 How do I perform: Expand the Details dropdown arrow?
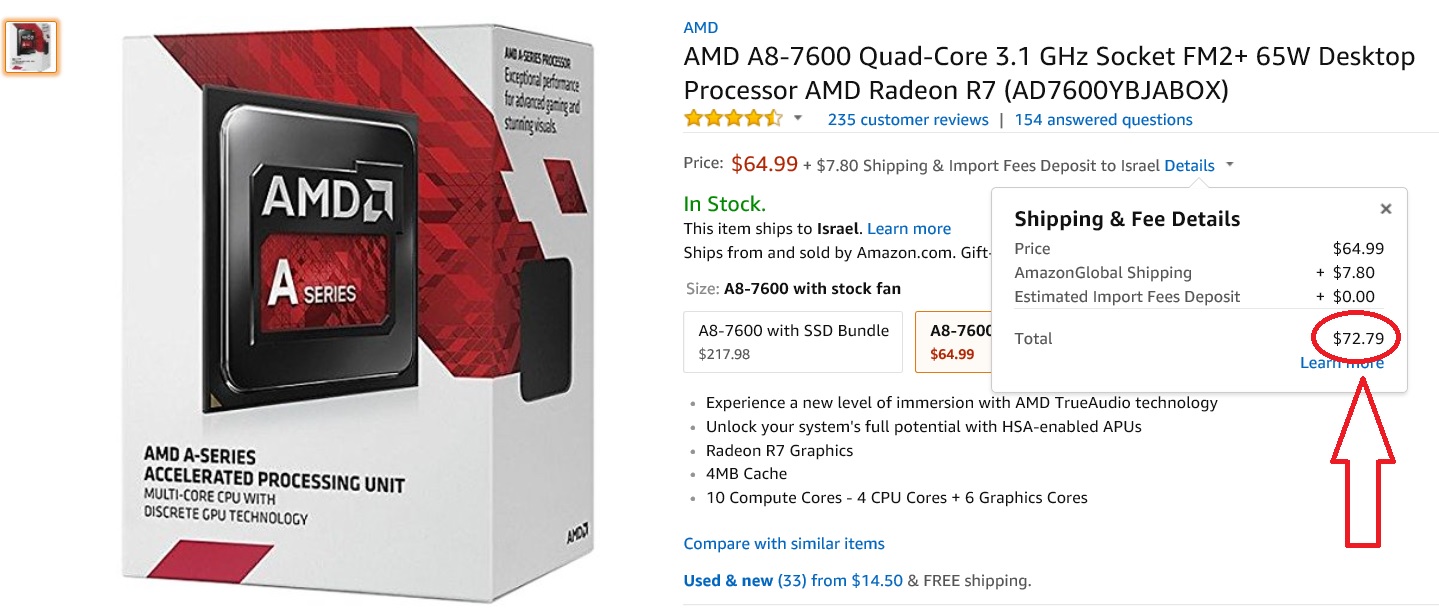coord(1229,166)
